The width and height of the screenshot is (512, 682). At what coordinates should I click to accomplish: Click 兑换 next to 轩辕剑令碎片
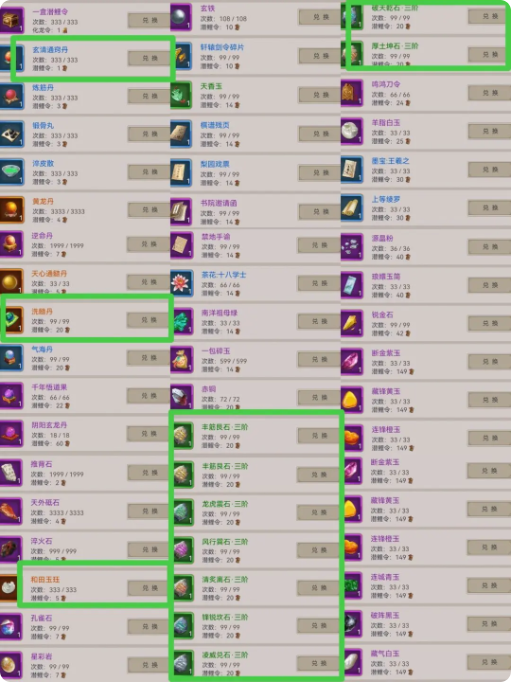pyautogui.click(x=320, y=56)
